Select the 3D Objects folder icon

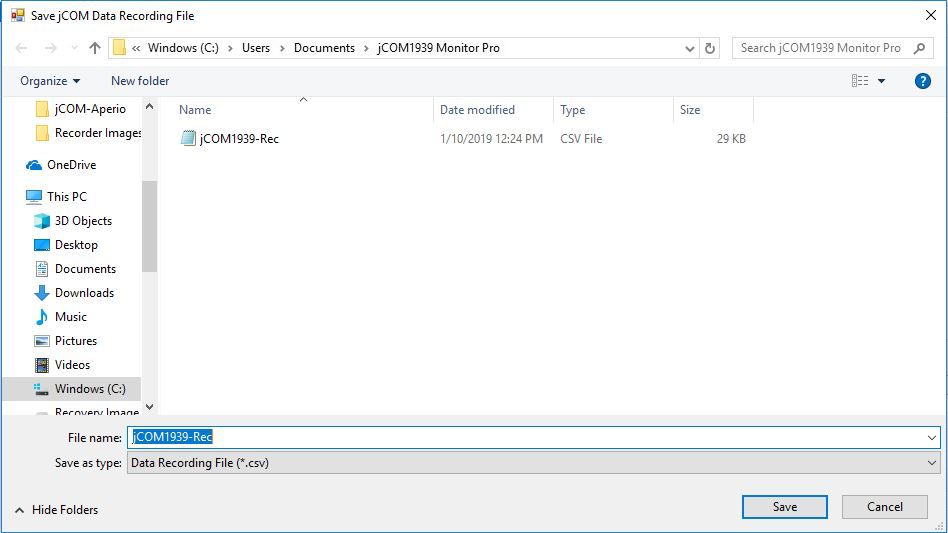[42, 221]
